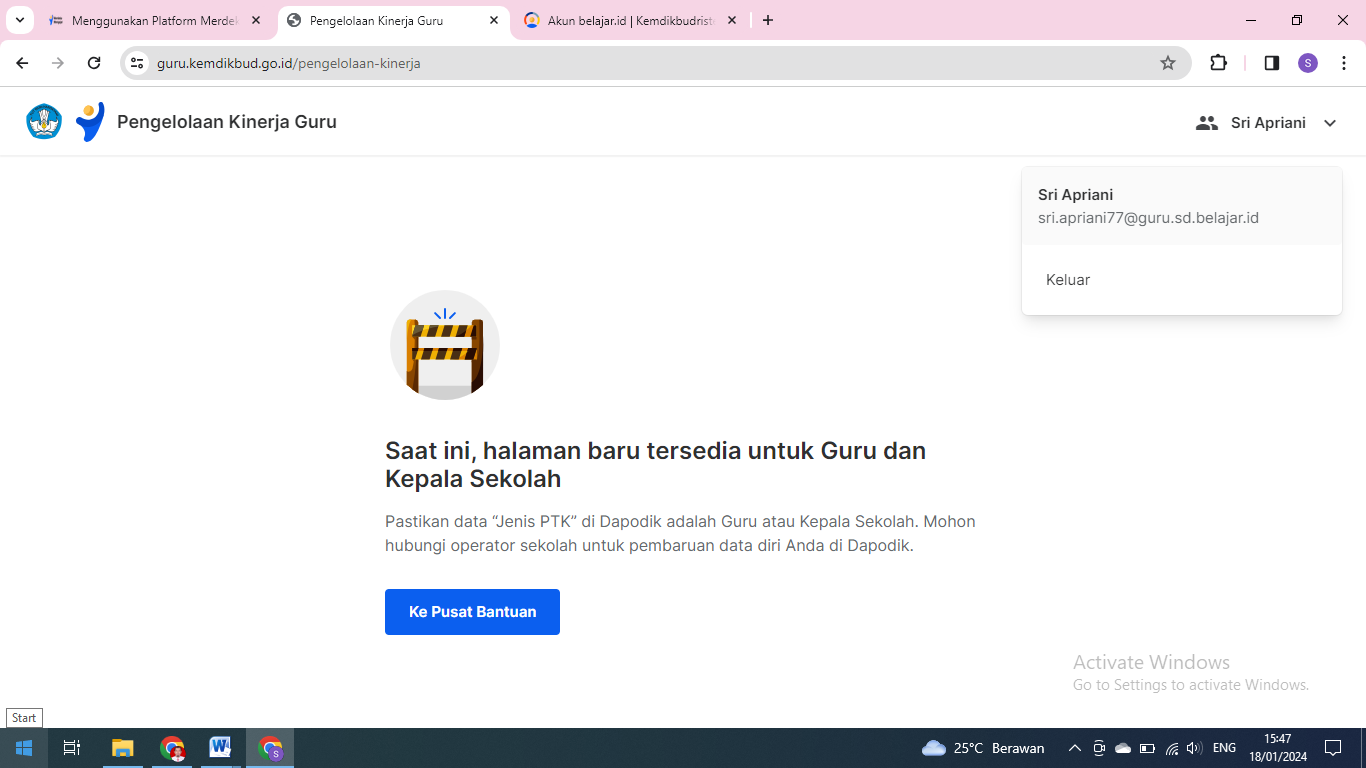Image resolution: width=1366 pixels, height=768 pixels.
Task: Switch to Akun belajar.id tab
Action: [x=630, y=20]
